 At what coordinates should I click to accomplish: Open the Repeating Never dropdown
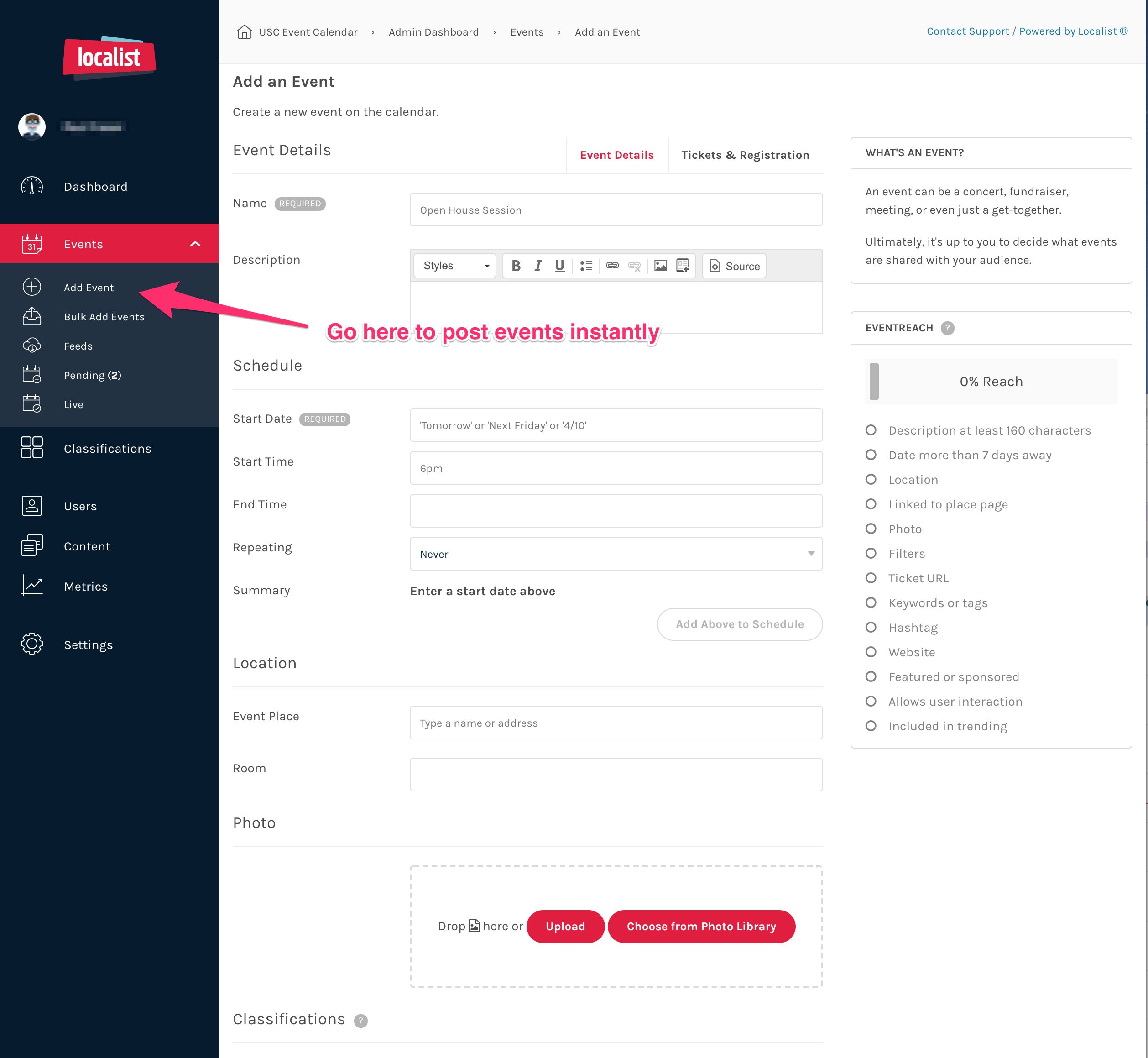tap(616, 554)
